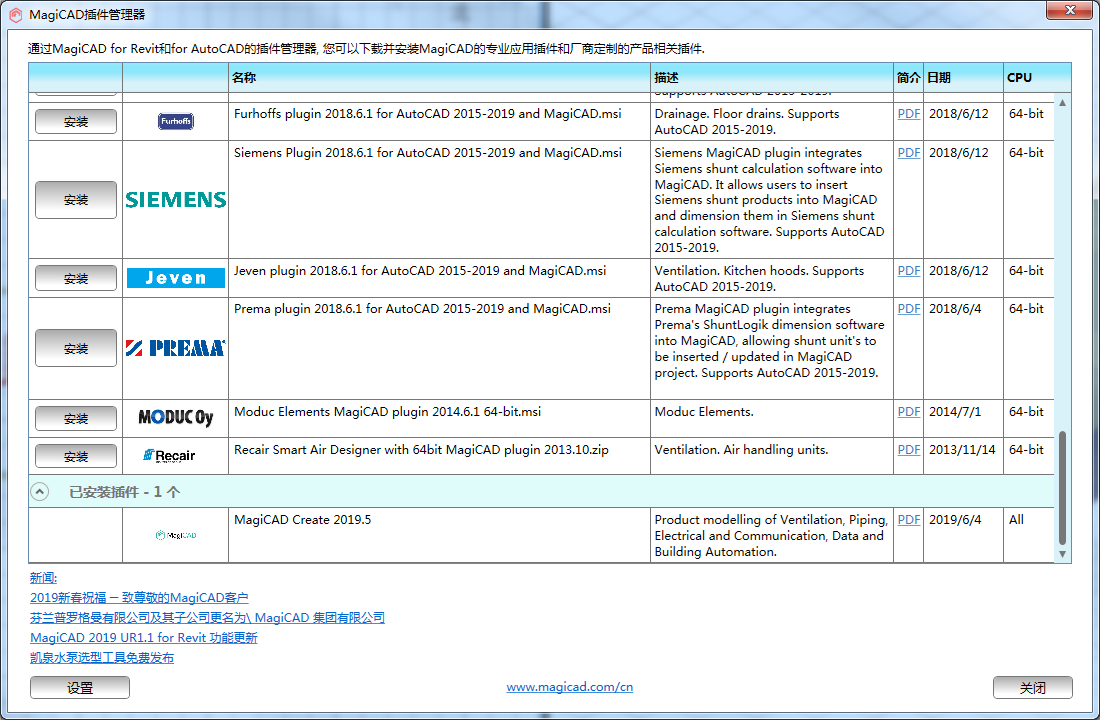1100x720 pixels.
Task: Click the 关闭 button
Action: (x=1033, y=688)
